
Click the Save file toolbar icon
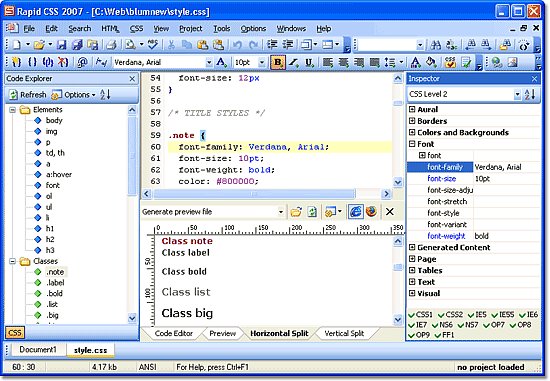point(62,45)
